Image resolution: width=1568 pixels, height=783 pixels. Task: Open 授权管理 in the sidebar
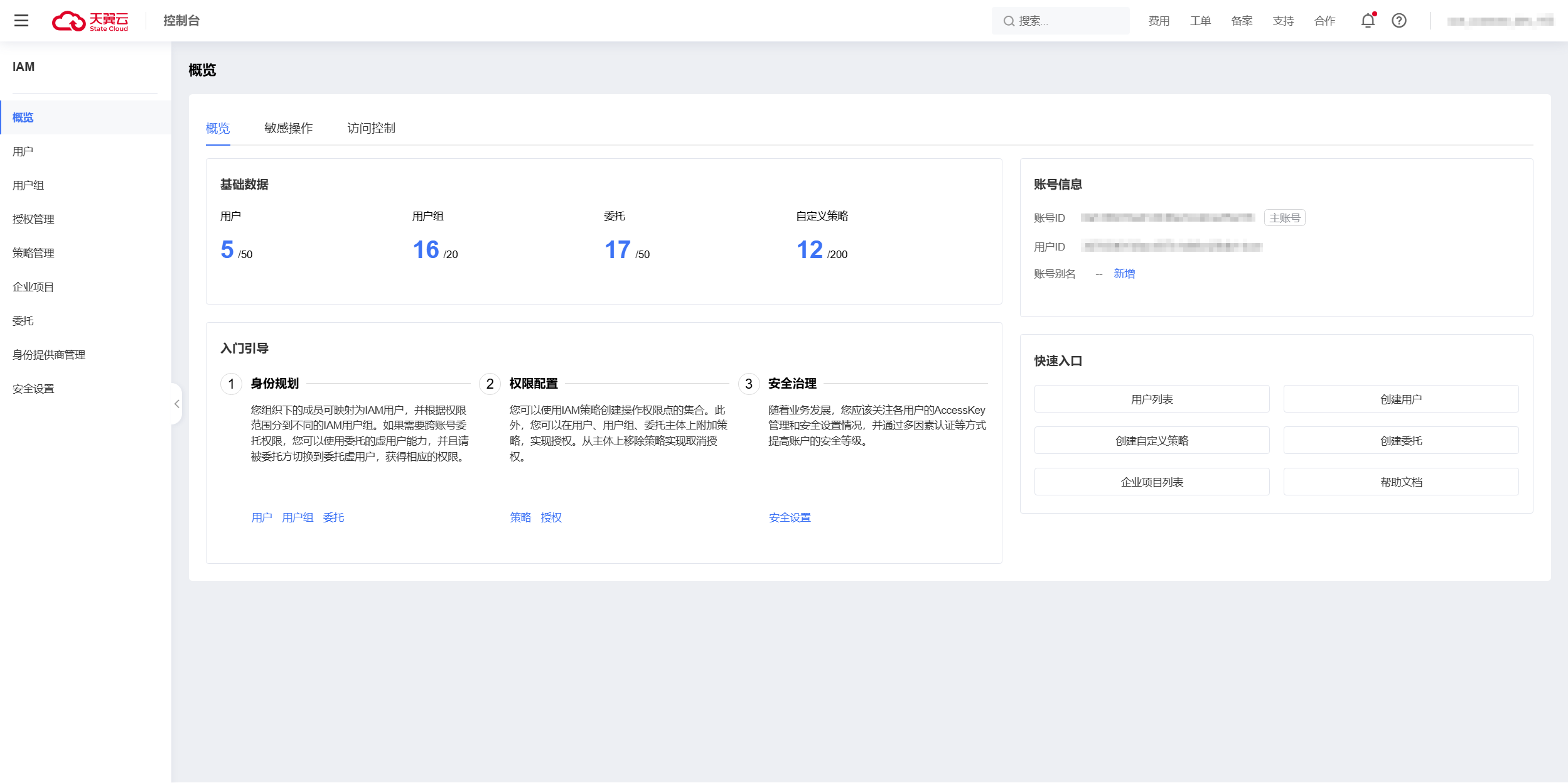coord(85,219)
